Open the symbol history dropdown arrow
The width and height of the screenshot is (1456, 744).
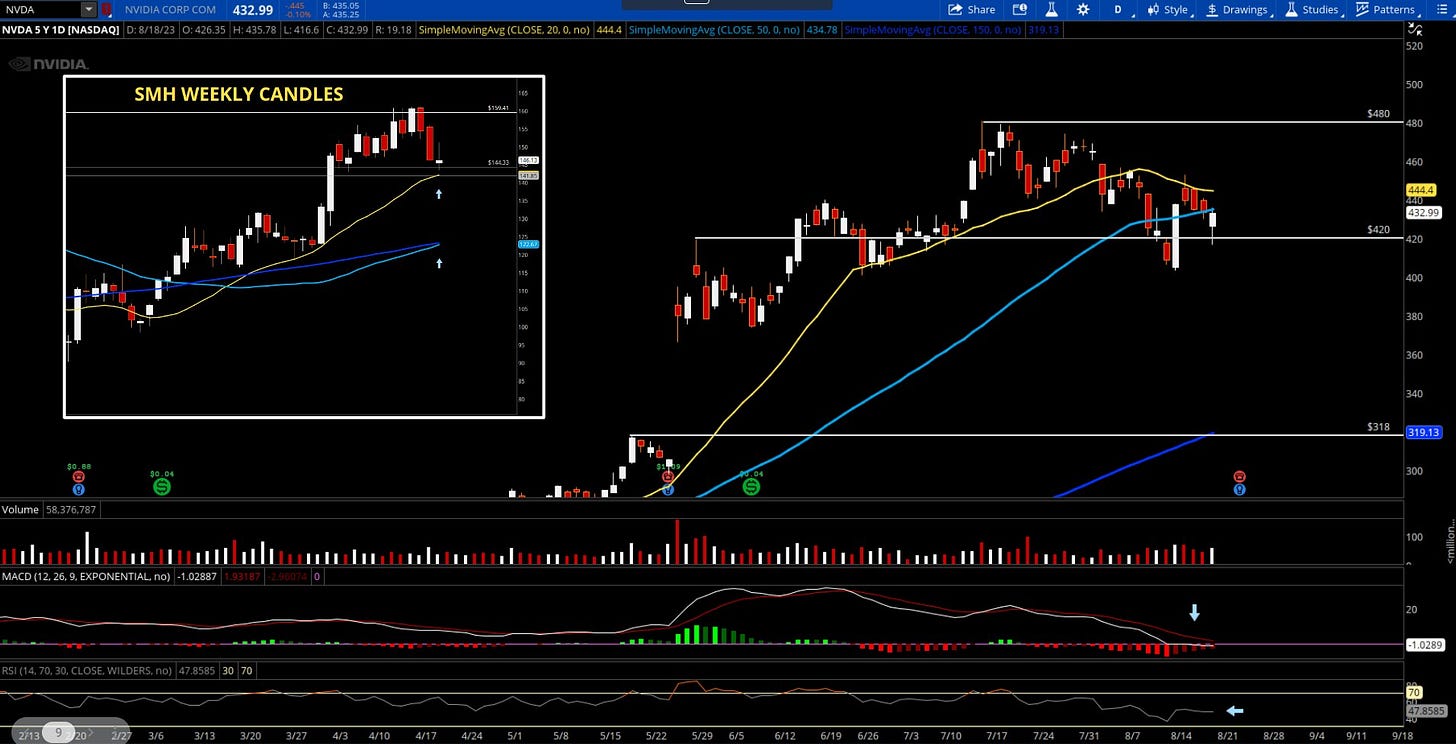pos(88,9)
